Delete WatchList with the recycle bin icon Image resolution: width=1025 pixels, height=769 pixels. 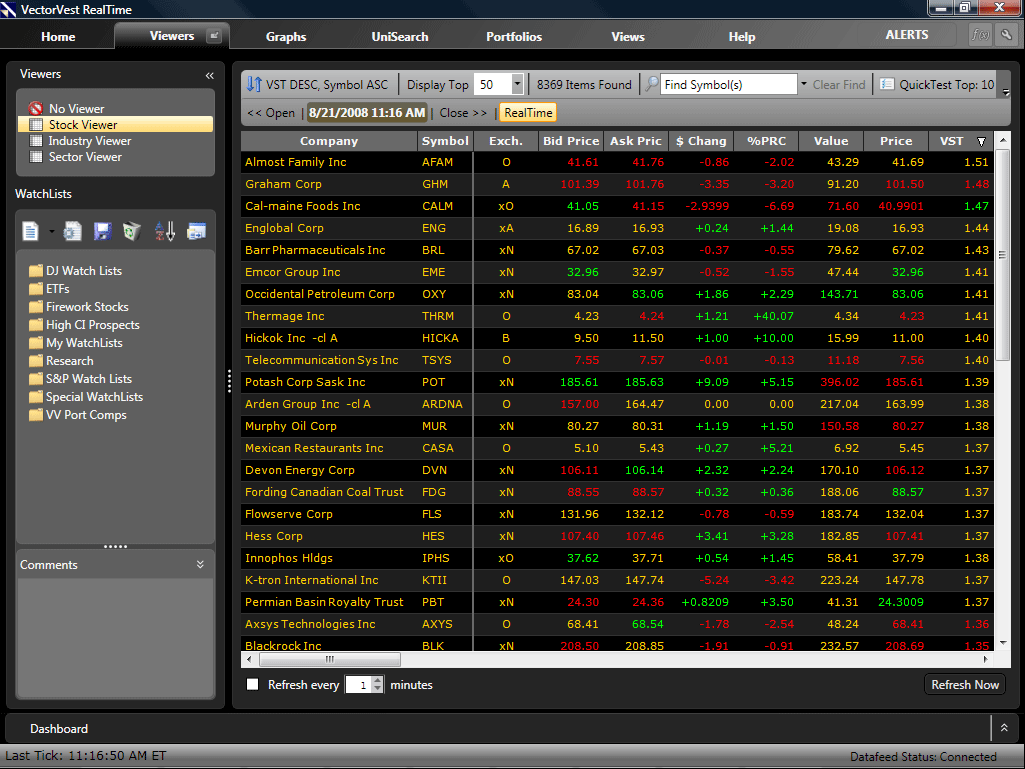coord(132,231)
